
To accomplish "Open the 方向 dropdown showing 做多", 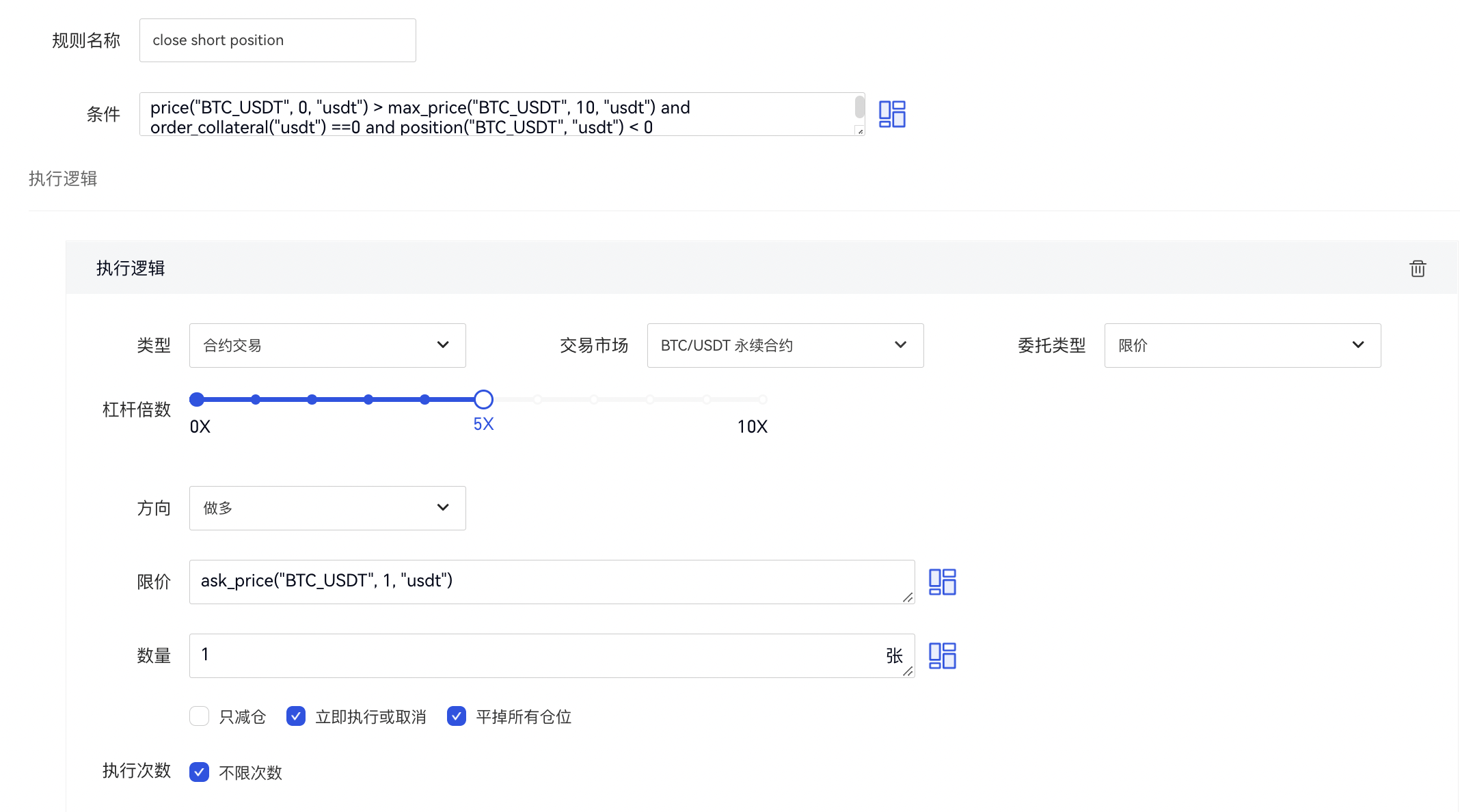I will (x=327, y=508).
